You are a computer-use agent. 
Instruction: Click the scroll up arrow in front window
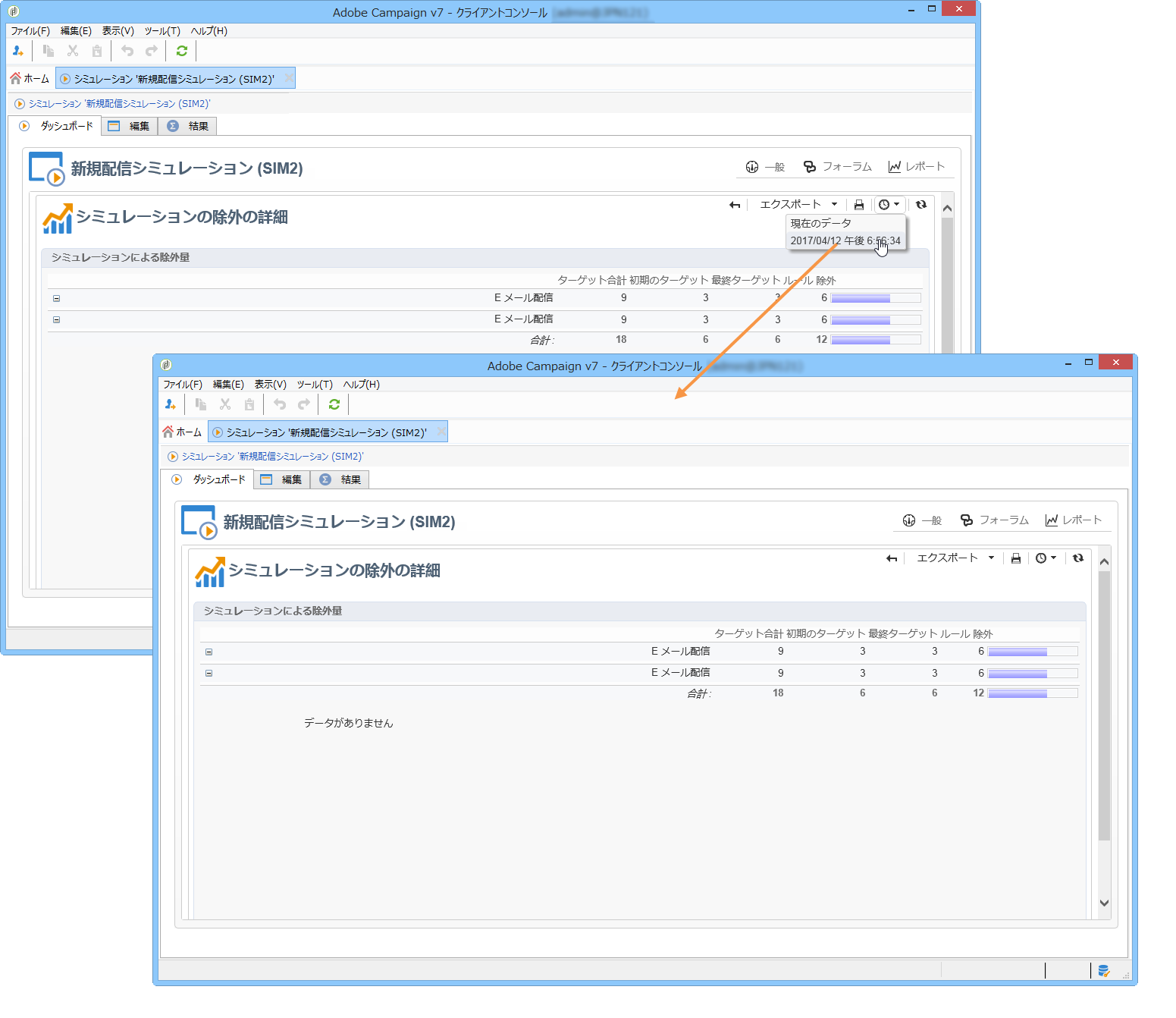[1104, 562]
